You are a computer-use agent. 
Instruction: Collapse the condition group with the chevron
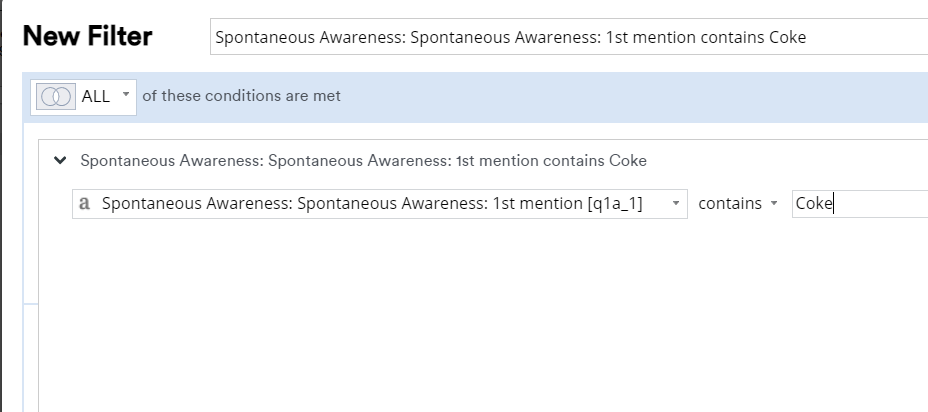pyautogui.click(x=61, y=160)
